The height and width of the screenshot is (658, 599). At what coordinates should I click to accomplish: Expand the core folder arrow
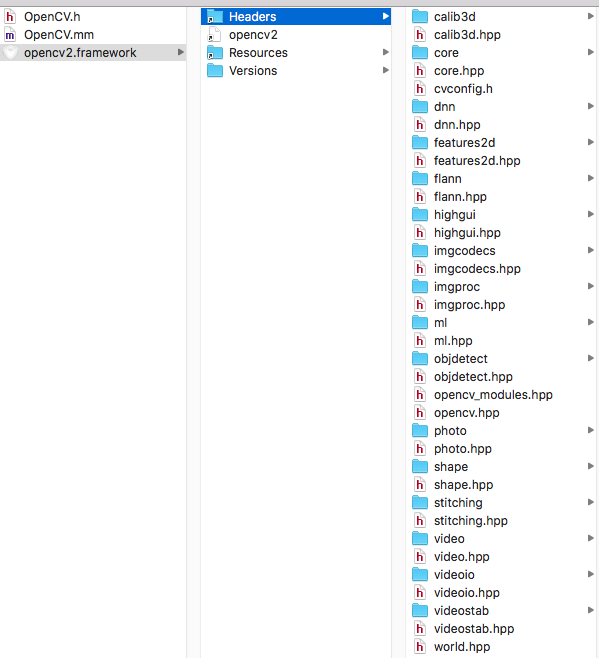point(591,52)
